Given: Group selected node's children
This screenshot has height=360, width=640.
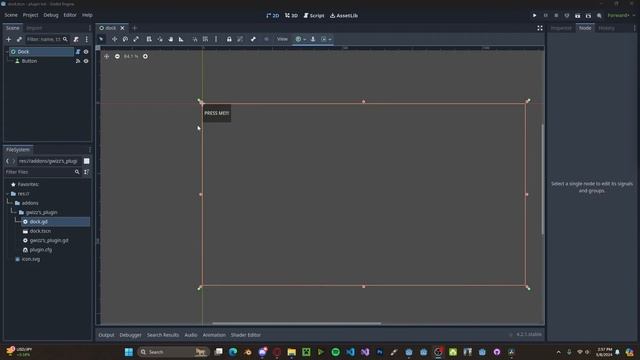Looking at the screenshot, I should coord(240,39).
